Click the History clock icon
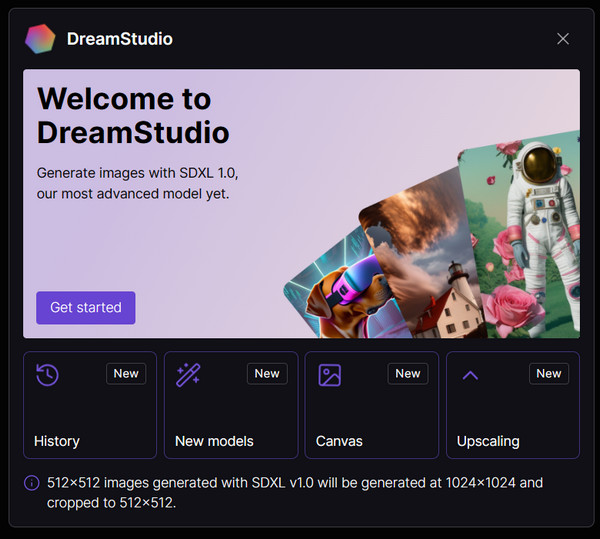Screen dimensions: 600x539 click(47, 375)
